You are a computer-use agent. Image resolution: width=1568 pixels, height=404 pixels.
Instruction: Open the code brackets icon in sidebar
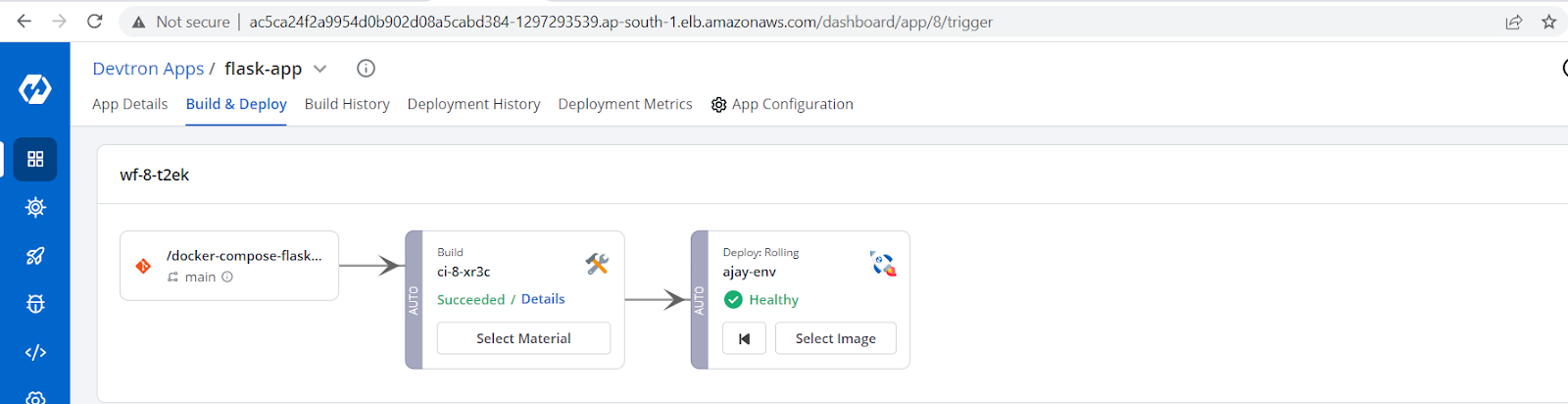(35, 352)
